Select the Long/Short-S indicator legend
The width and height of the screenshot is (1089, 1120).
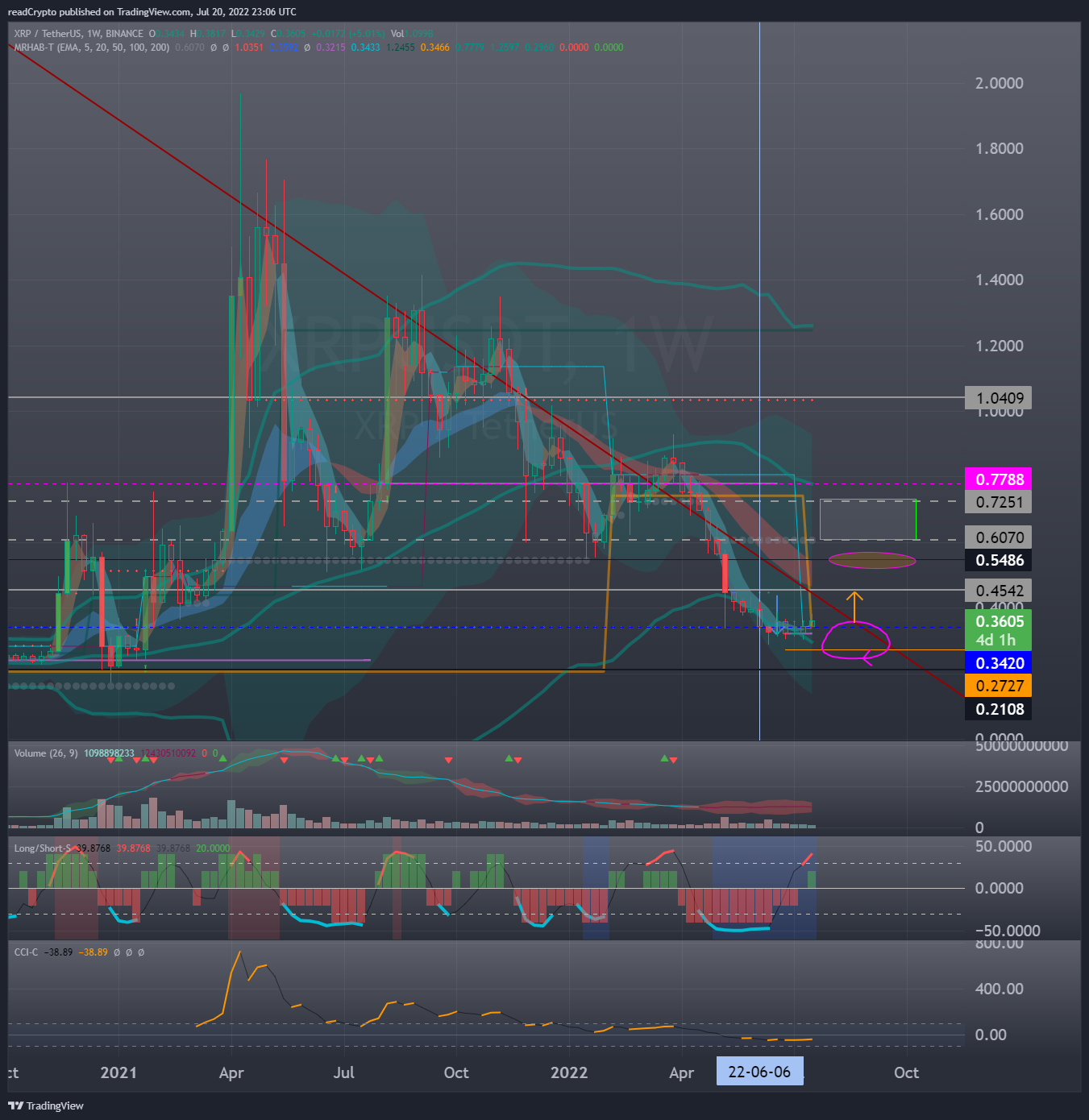click(43, 848)
